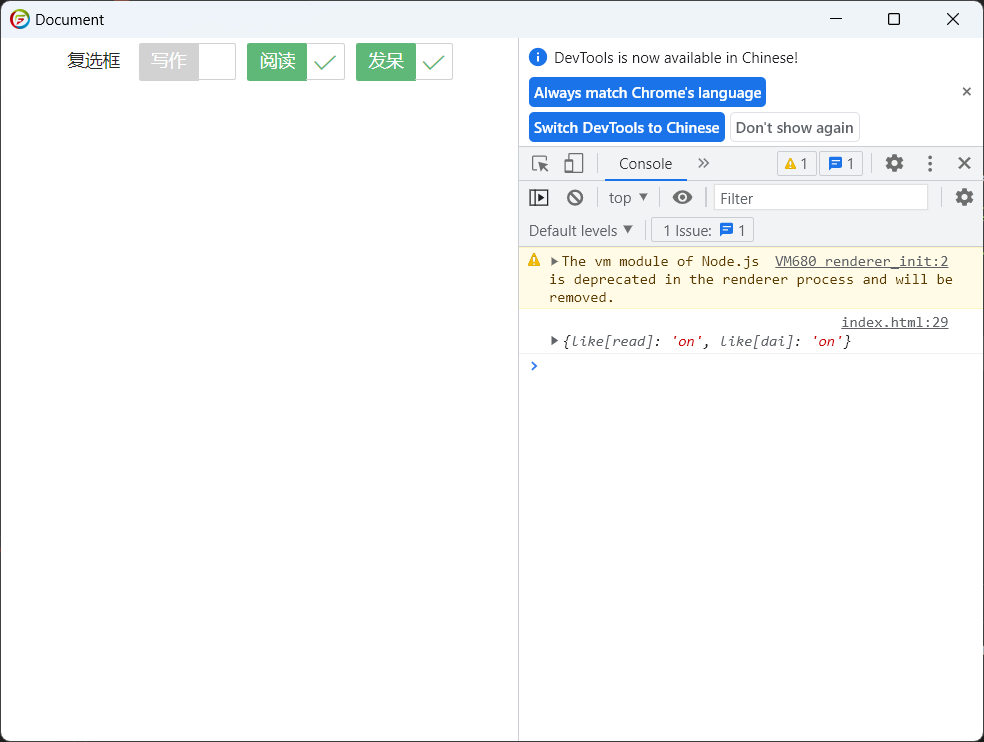Expand the logged like[read] object

(554, 341)
